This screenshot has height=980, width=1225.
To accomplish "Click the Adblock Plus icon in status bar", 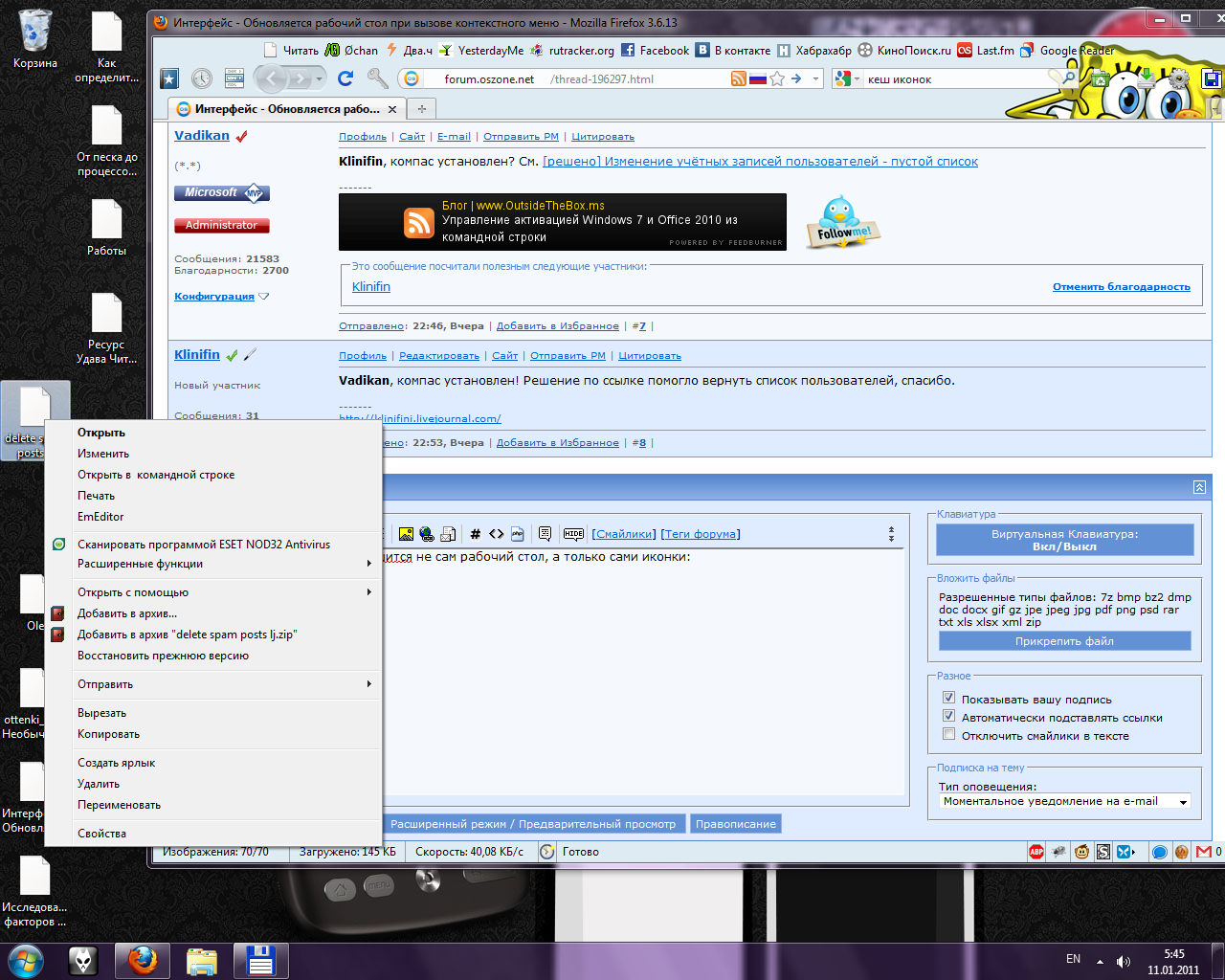I will (x=1036, y=852).
